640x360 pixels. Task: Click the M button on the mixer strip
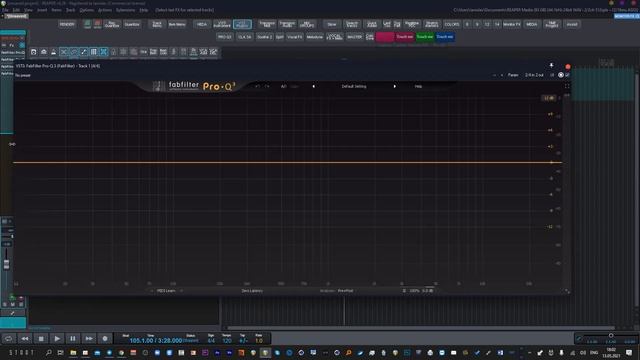[x=13, y=304]
